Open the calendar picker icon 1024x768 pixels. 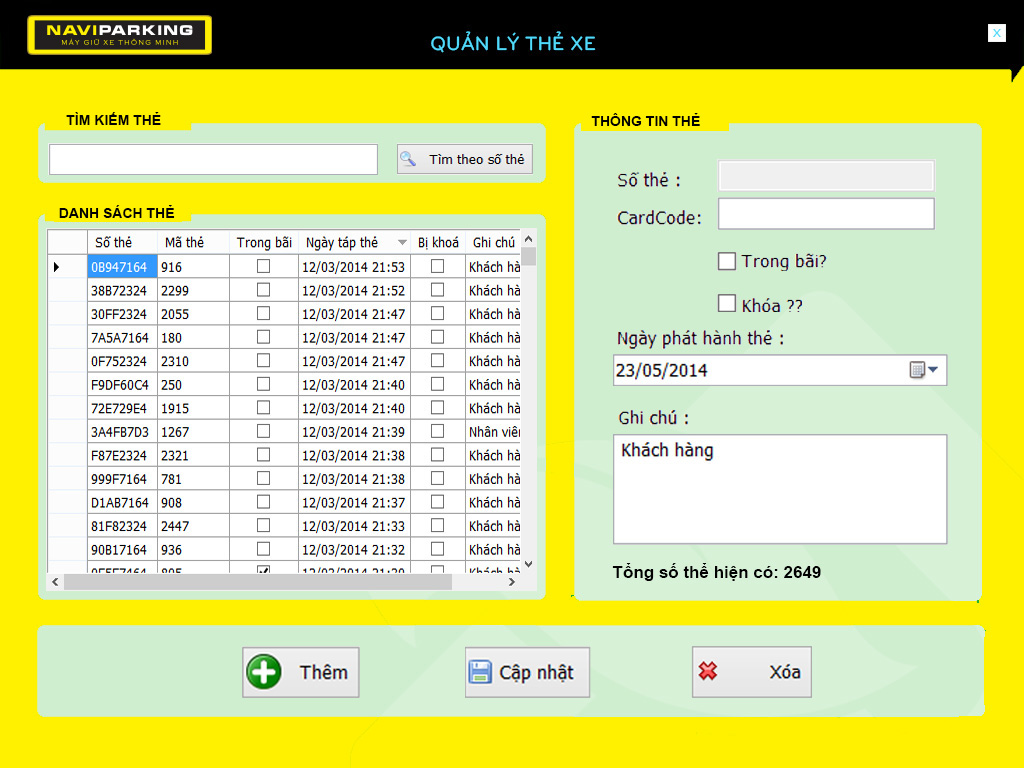[917, 370]
